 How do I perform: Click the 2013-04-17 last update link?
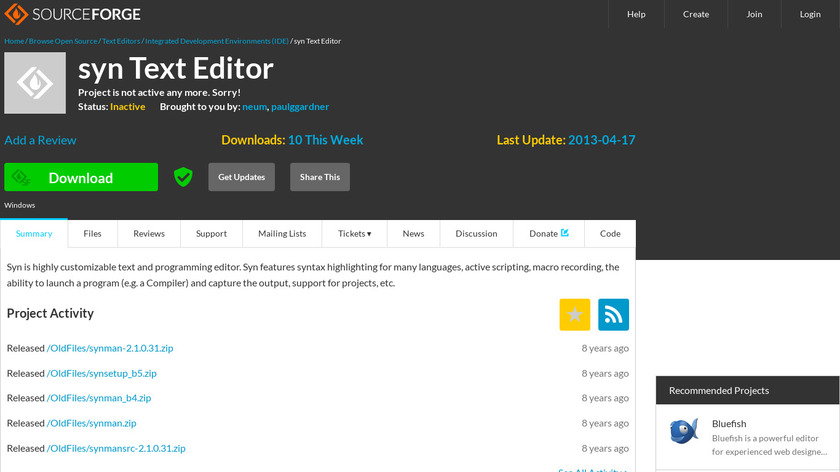pos(602,140)
